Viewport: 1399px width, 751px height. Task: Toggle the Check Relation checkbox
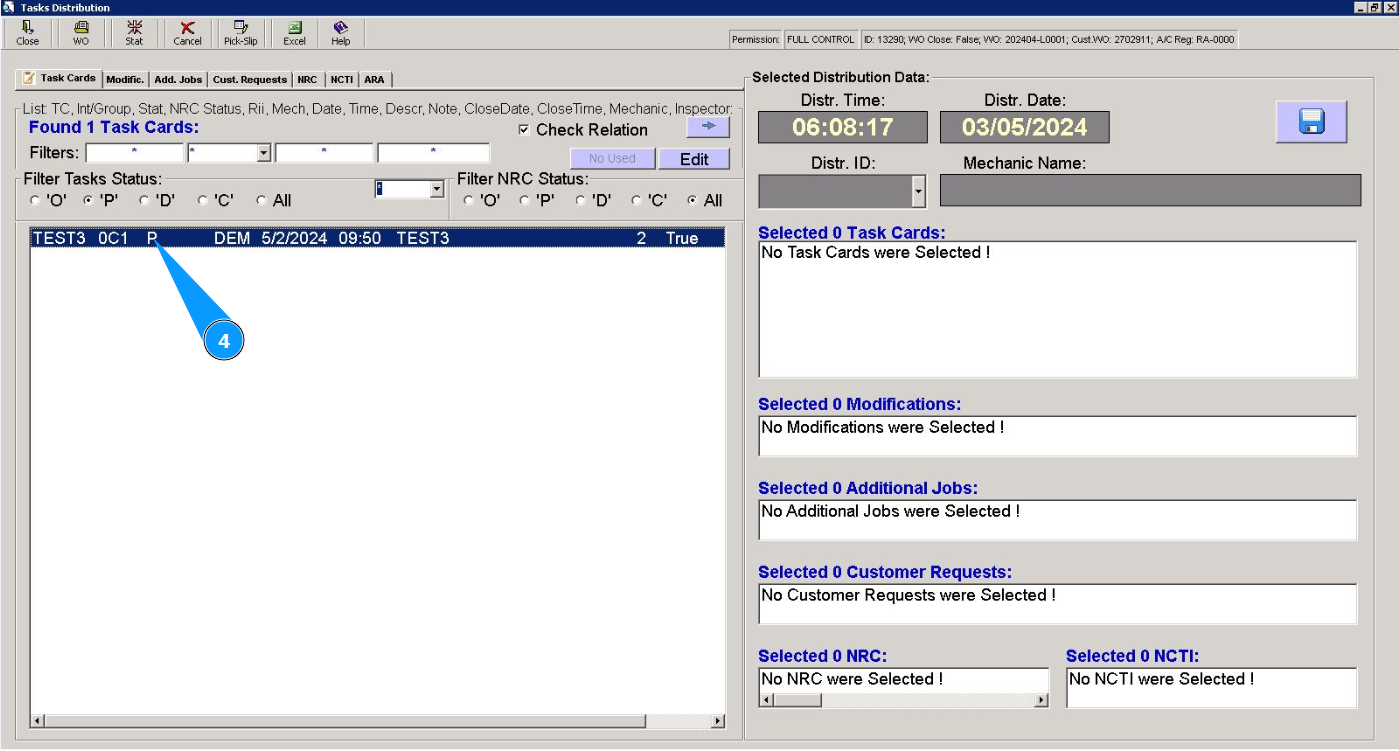(524, 130)
